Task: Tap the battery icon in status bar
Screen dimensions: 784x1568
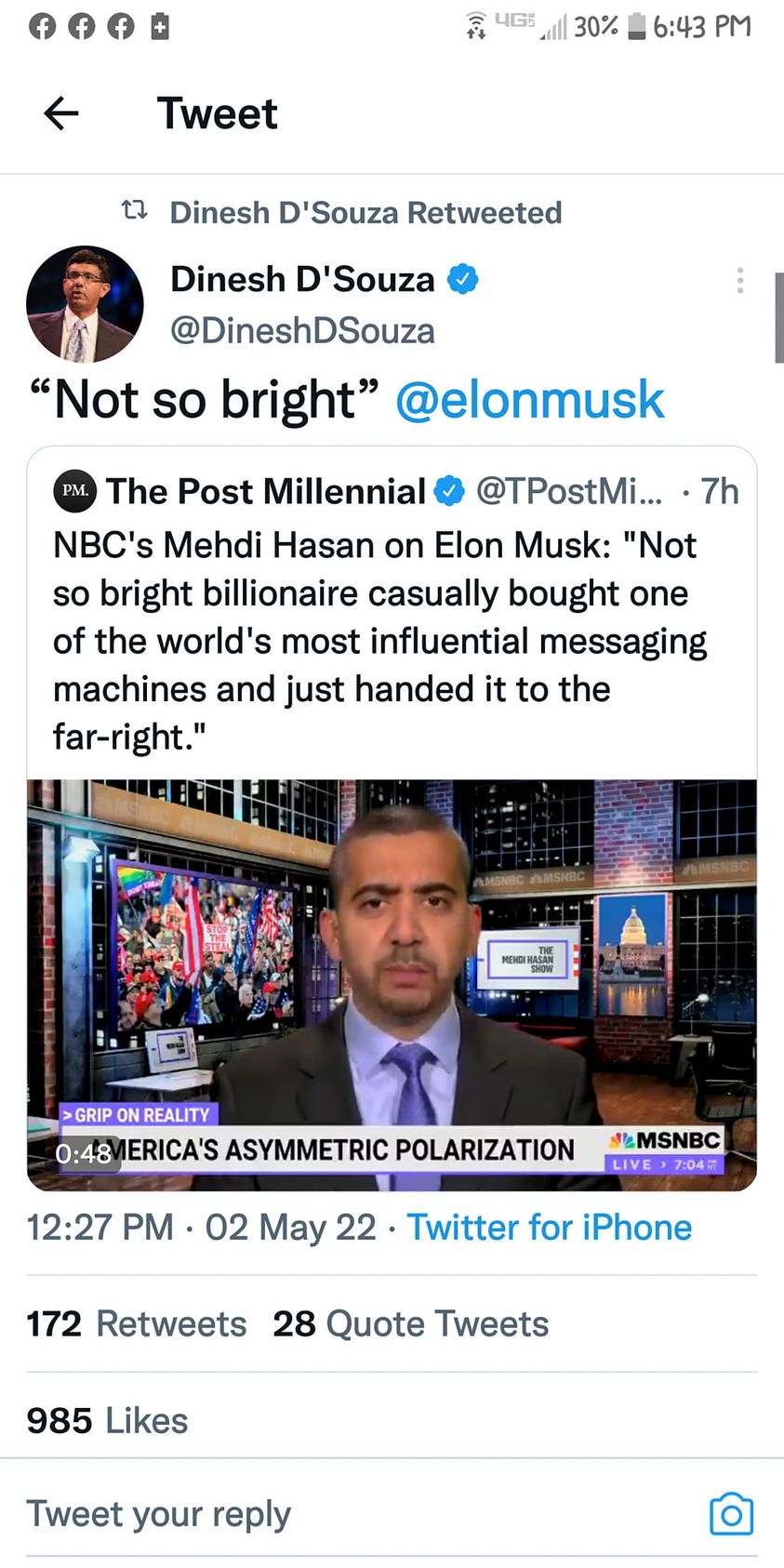Action: tap(636, 26)
